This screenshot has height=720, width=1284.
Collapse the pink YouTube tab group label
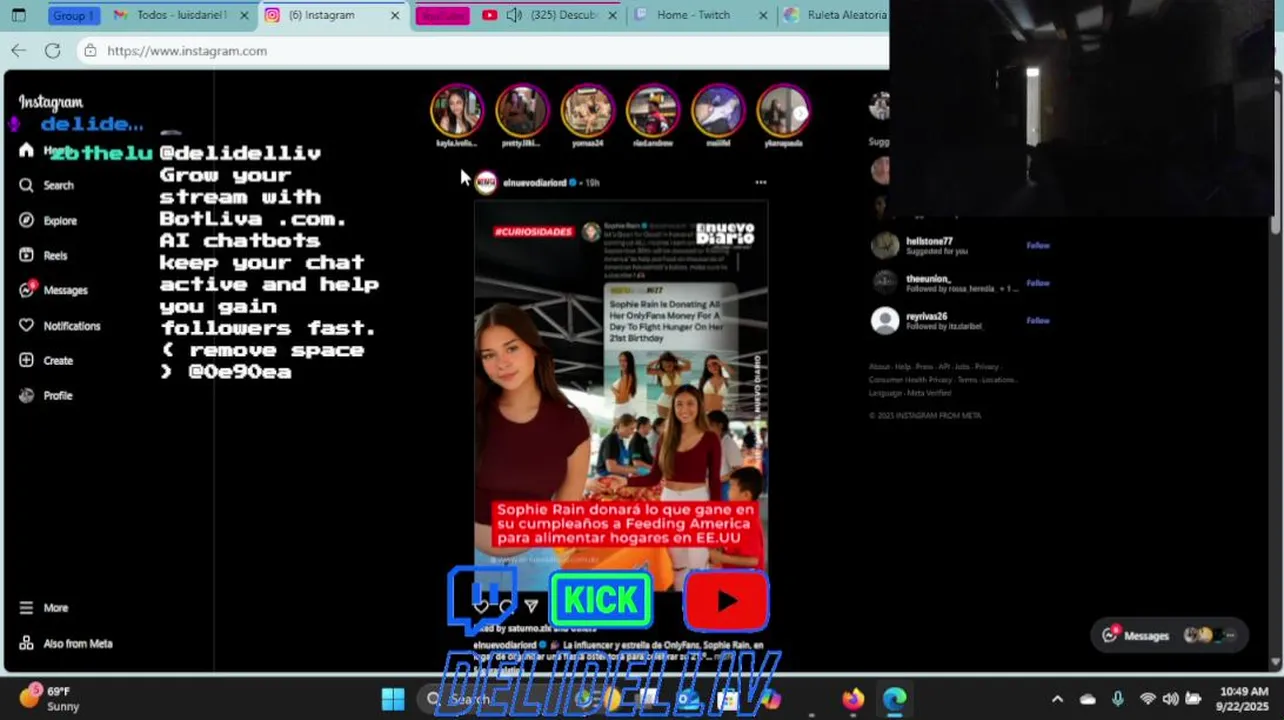(x=443, y=15)
